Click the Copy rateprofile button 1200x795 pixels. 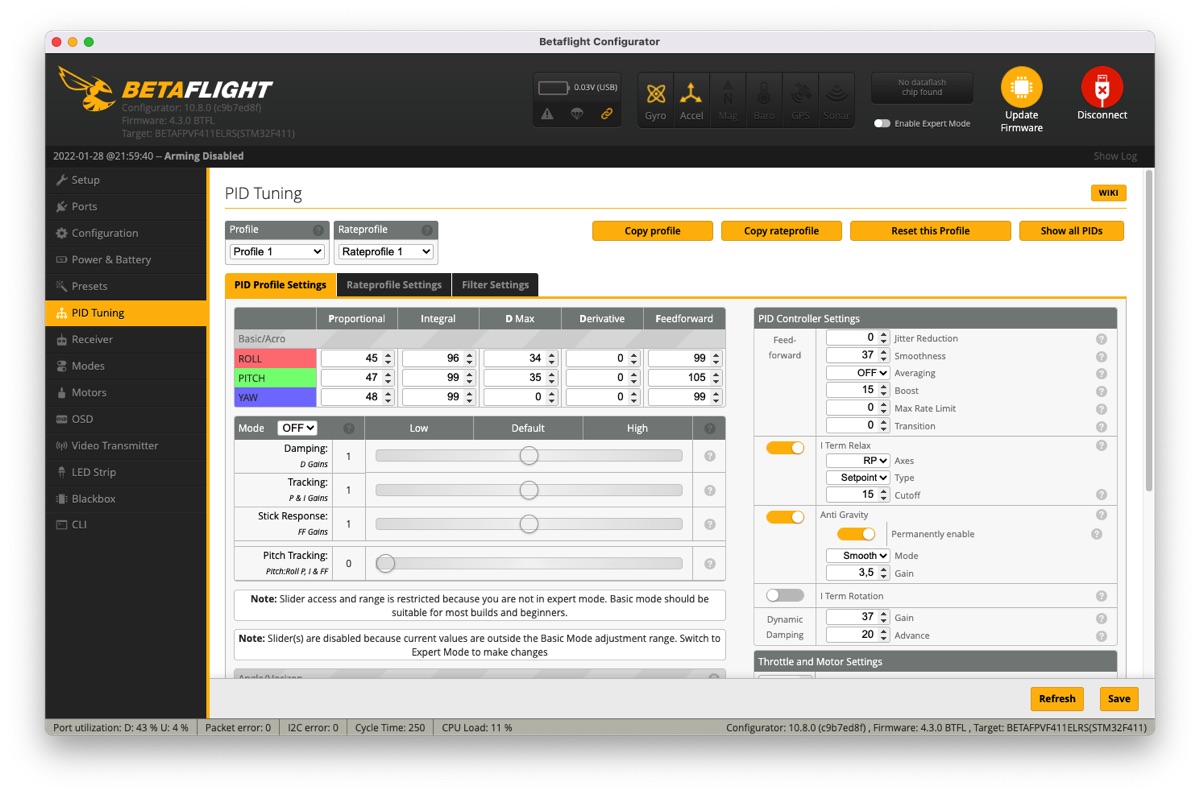[x=781, y=231]
